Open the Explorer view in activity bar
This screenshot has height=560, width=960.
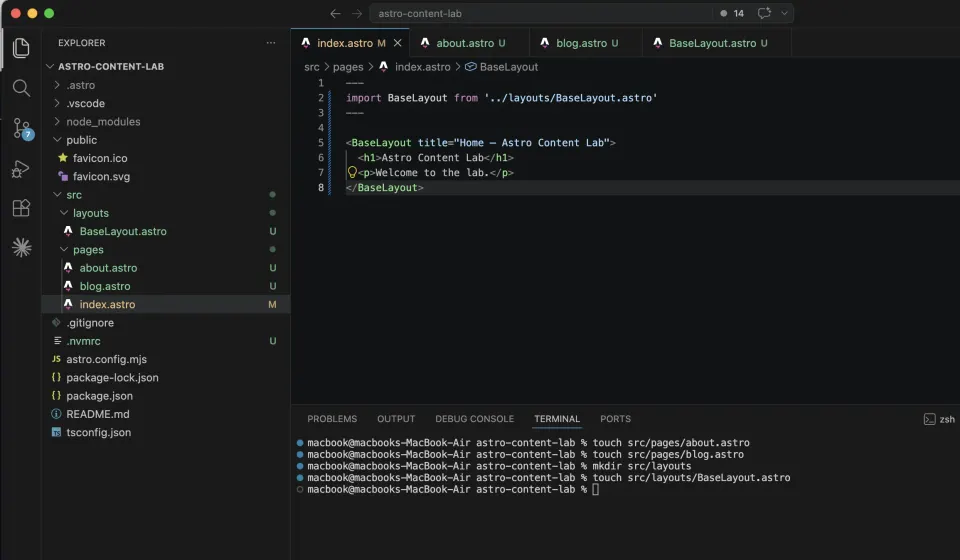21,48
